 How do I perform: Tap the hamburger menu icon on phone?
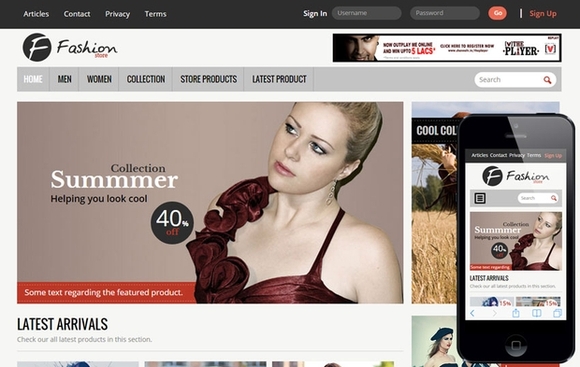point(480,198)
